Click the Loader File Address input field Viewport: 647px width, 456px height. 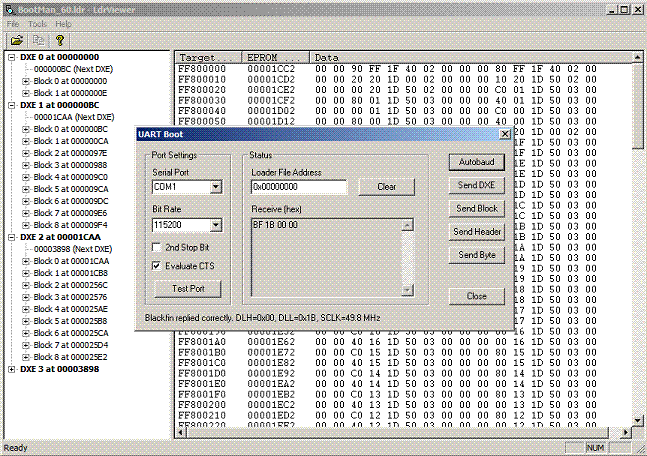(x=299, y=187)
